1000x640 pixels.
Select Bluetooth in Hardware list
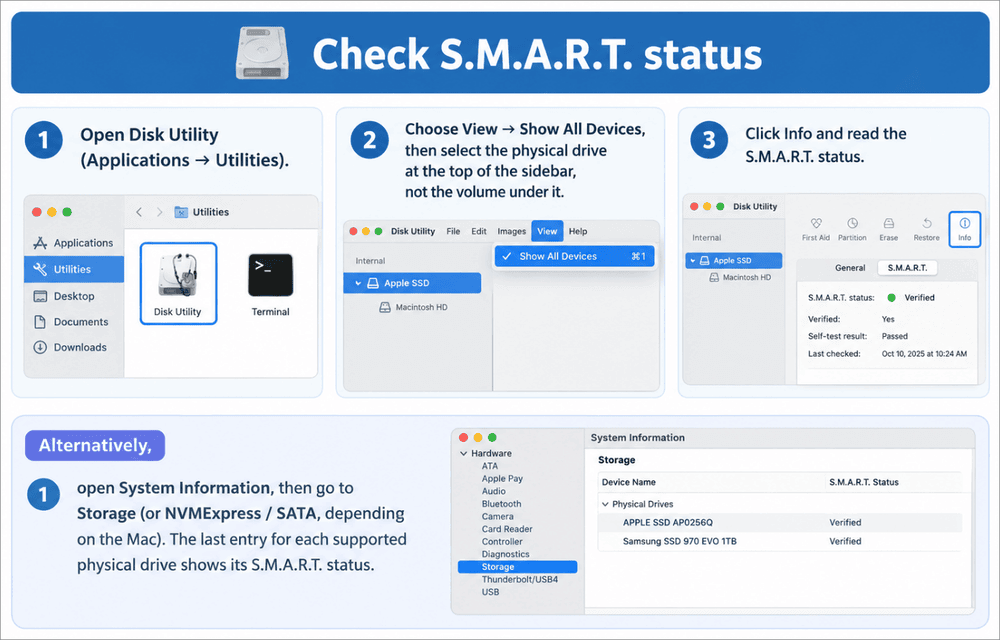pyautogui.click(x=501, y=504)
